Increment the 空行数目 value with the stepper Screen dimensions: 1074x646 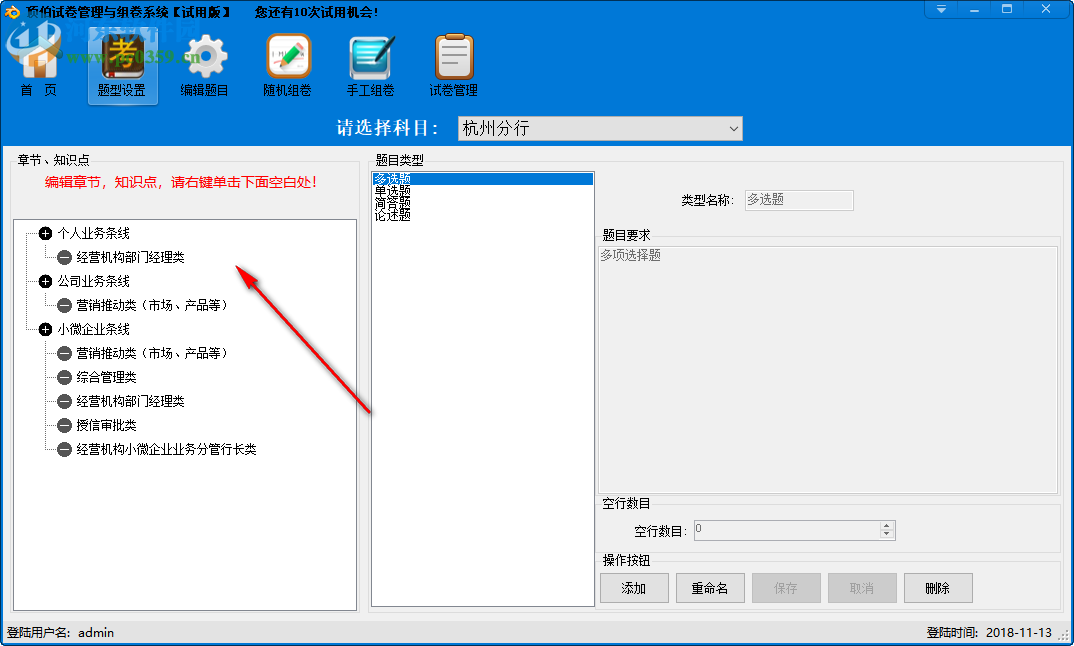click(886, 525)
